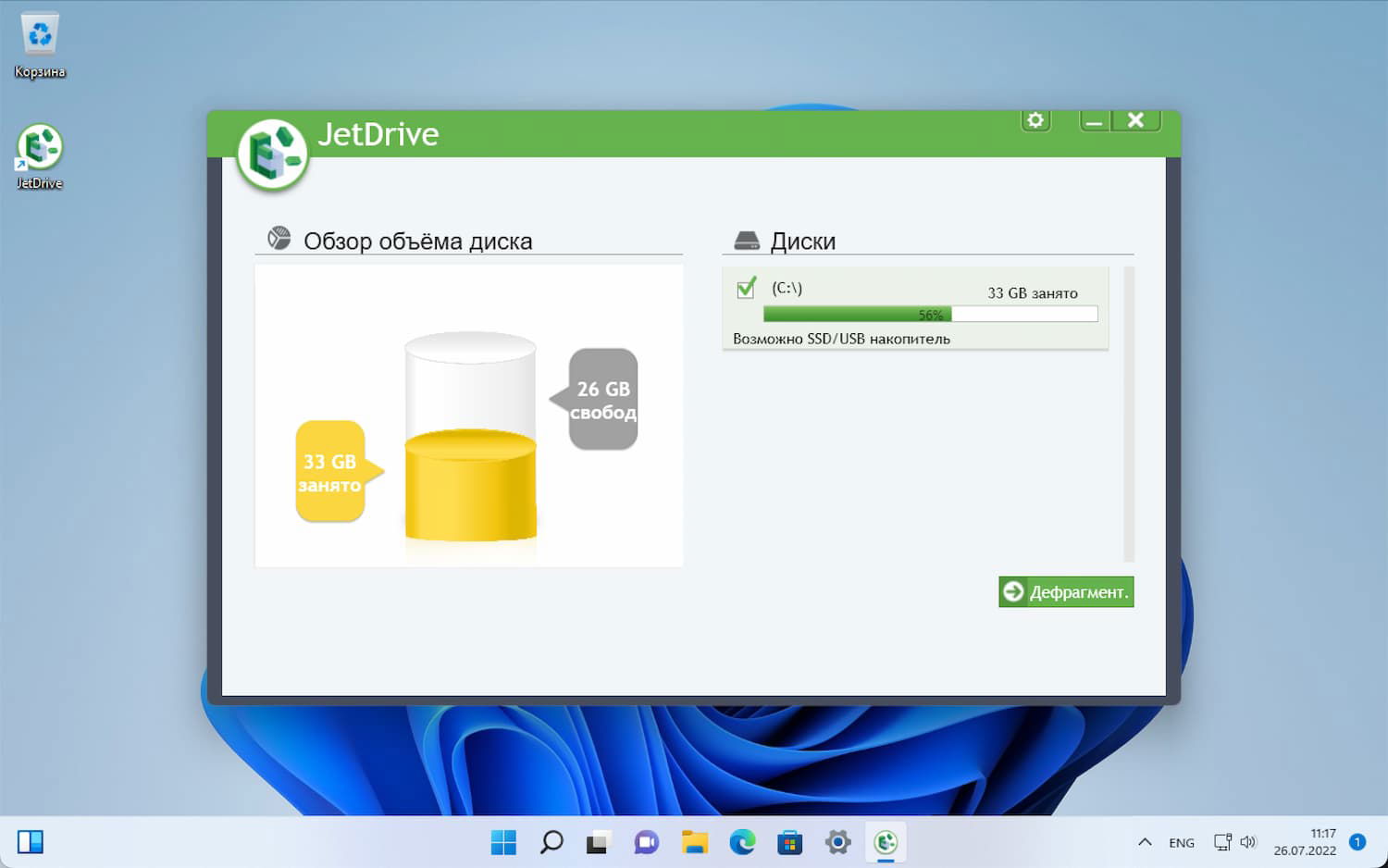This screenshot has height=868, width=1388.
Task: Open Корзина recycle bin desktop icon
Action: click(40, 45)
